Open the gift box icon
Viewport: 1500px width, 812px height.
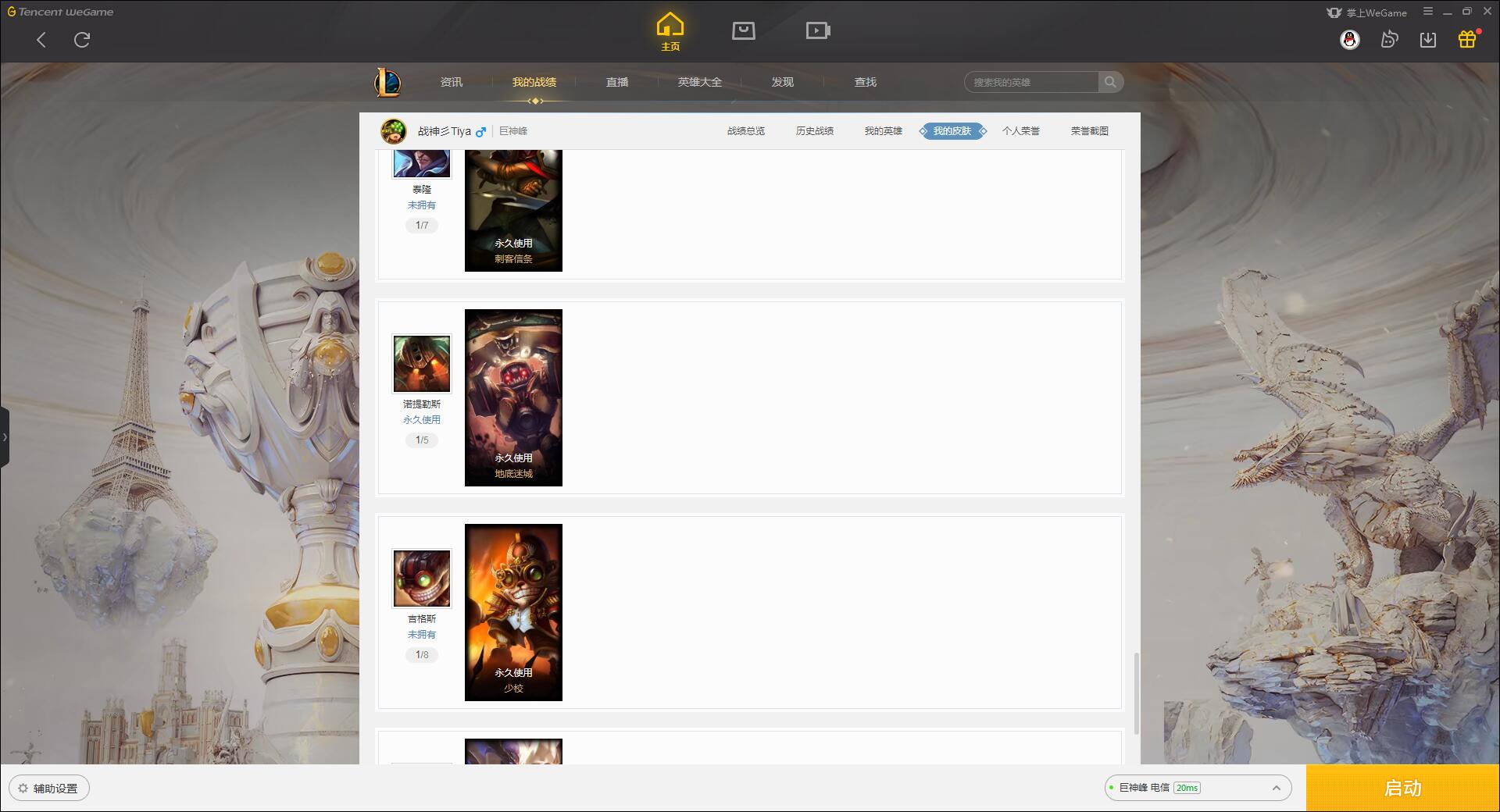coord(1467,39)
